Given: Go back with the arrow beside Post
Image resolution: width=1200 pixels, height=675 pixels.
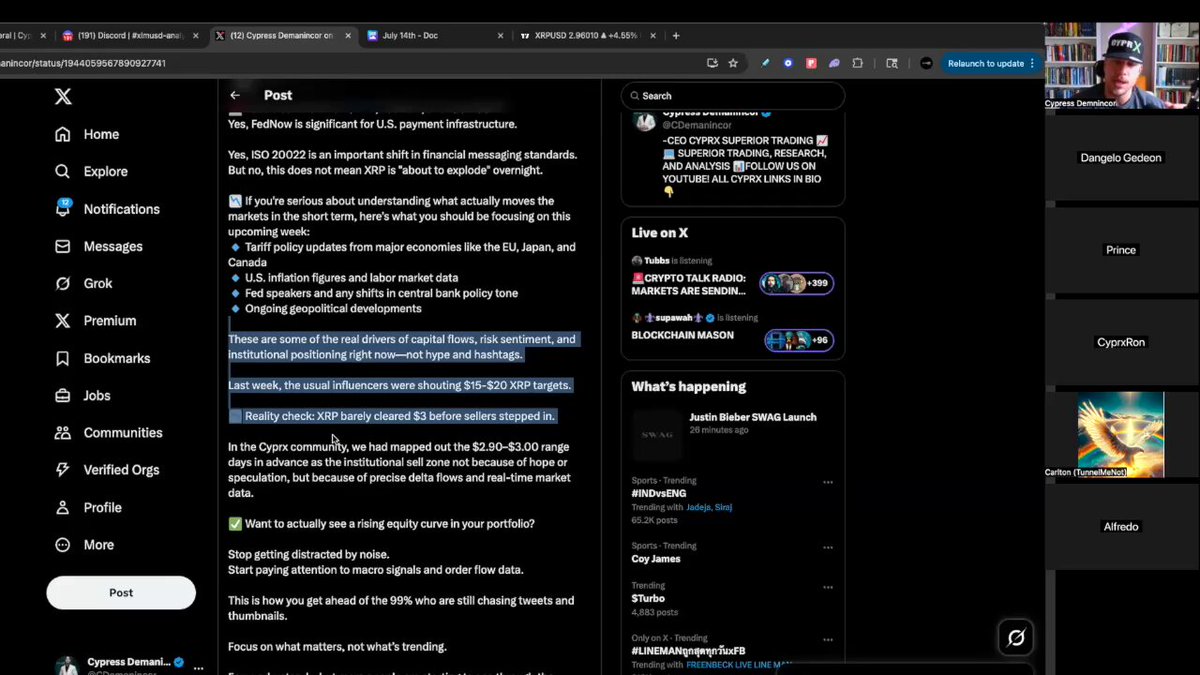Looking at the screenshot, I should click(235, 95).
